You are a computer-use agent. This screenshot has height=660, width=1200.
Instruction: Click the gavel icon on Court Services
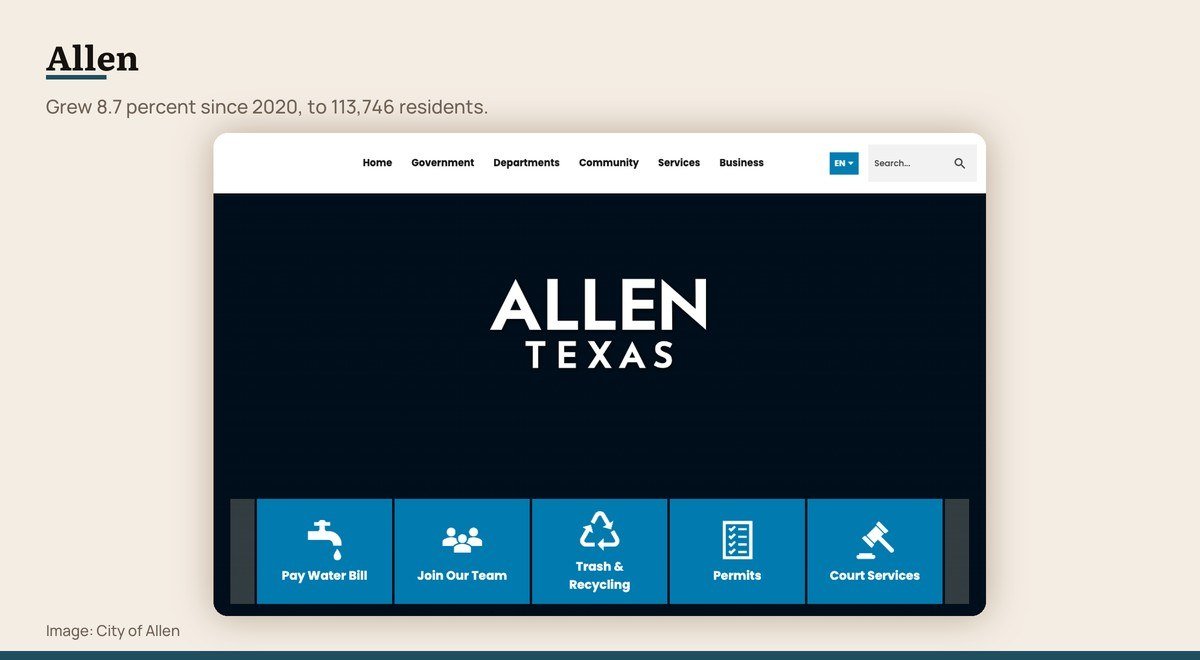click(875, 540)
